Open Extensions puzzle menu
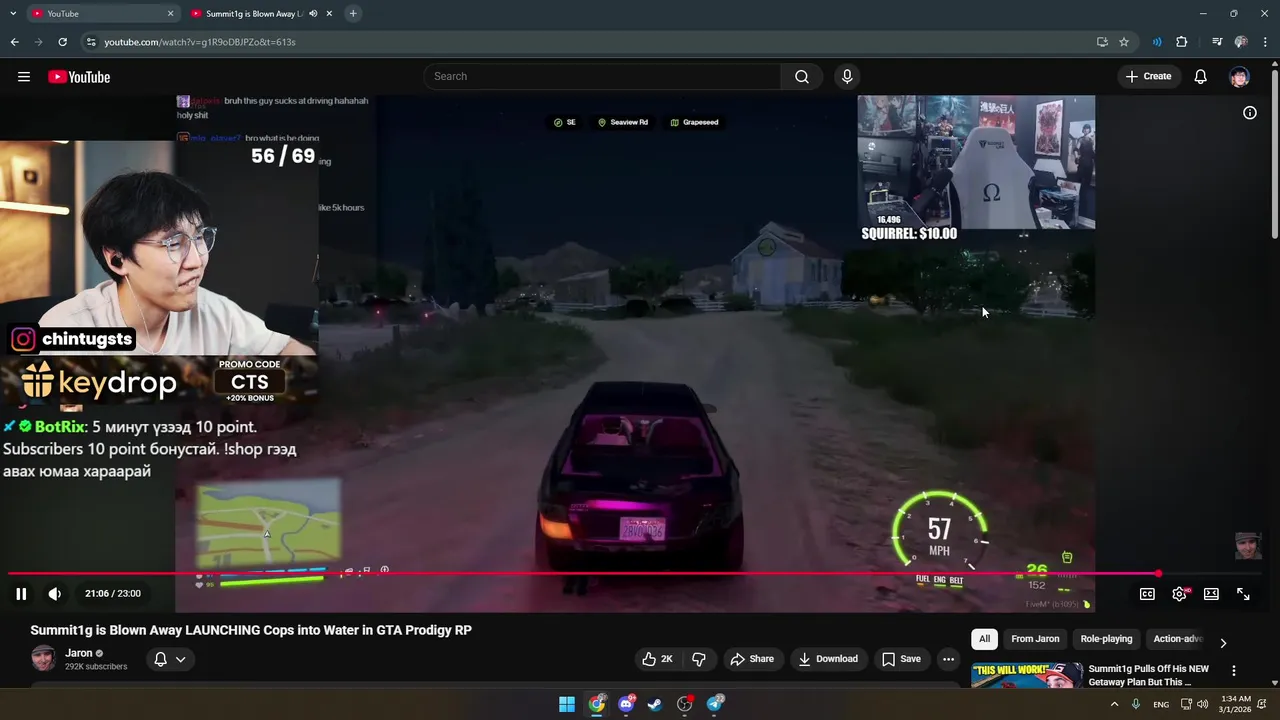 pyautogui.click(x=1182, y=42)
